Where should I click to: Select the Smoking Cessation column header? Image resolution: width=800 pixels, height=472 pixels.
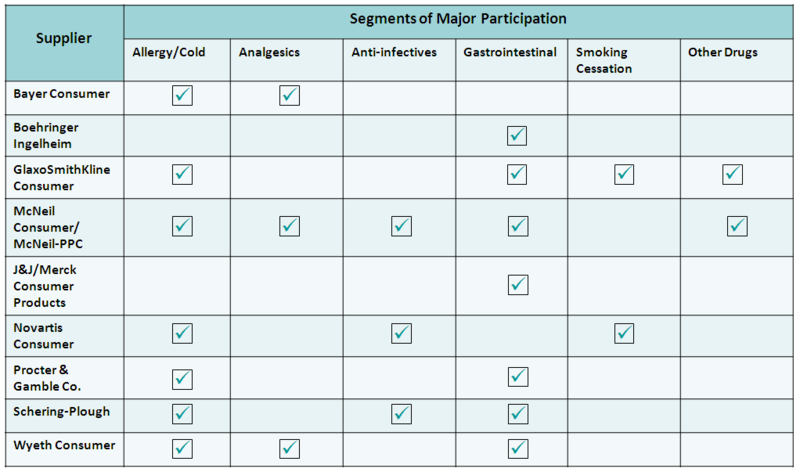[x=604, y=60]
